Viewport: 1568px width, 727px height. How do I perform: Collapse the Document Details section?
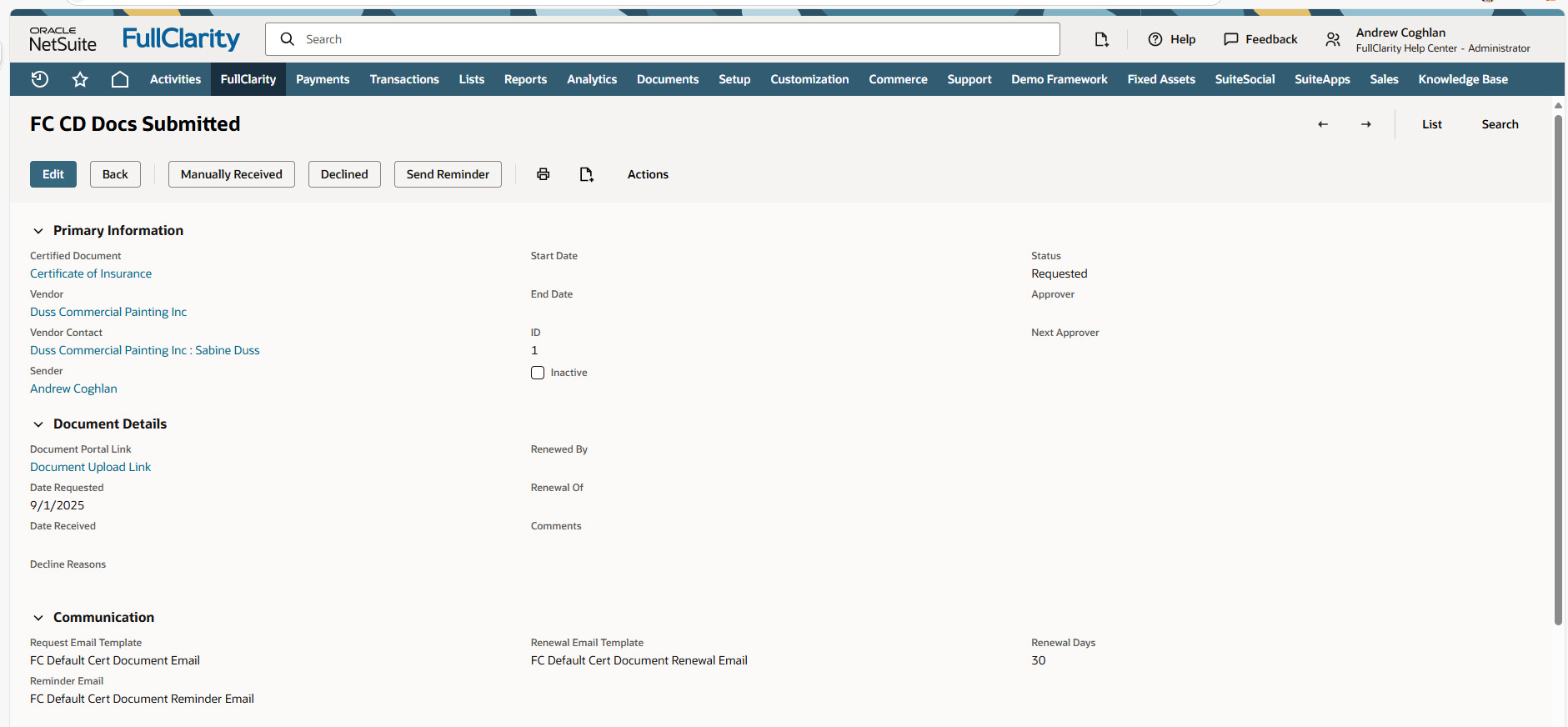[38, 424]
